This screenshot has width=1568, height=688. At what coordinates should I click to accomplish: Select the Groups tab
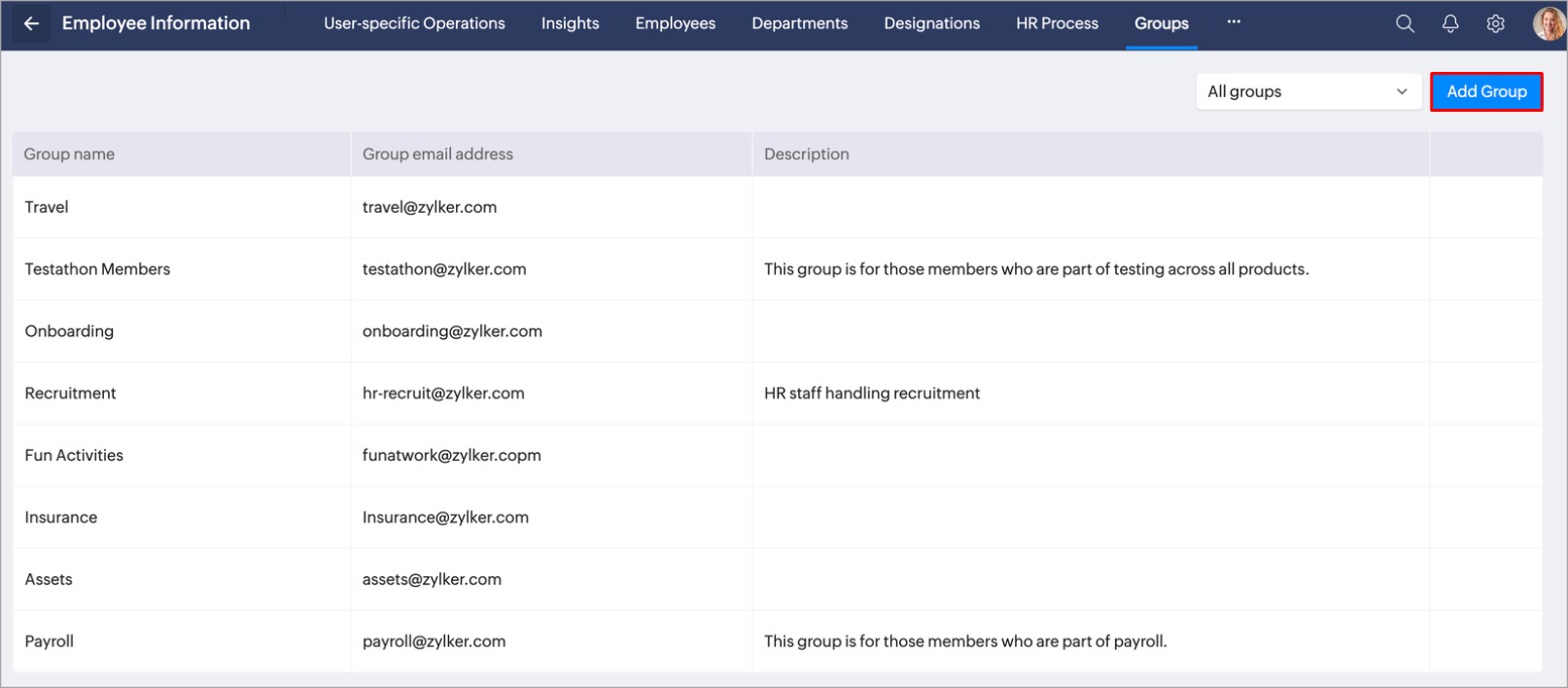click(x=1161, y=23)
